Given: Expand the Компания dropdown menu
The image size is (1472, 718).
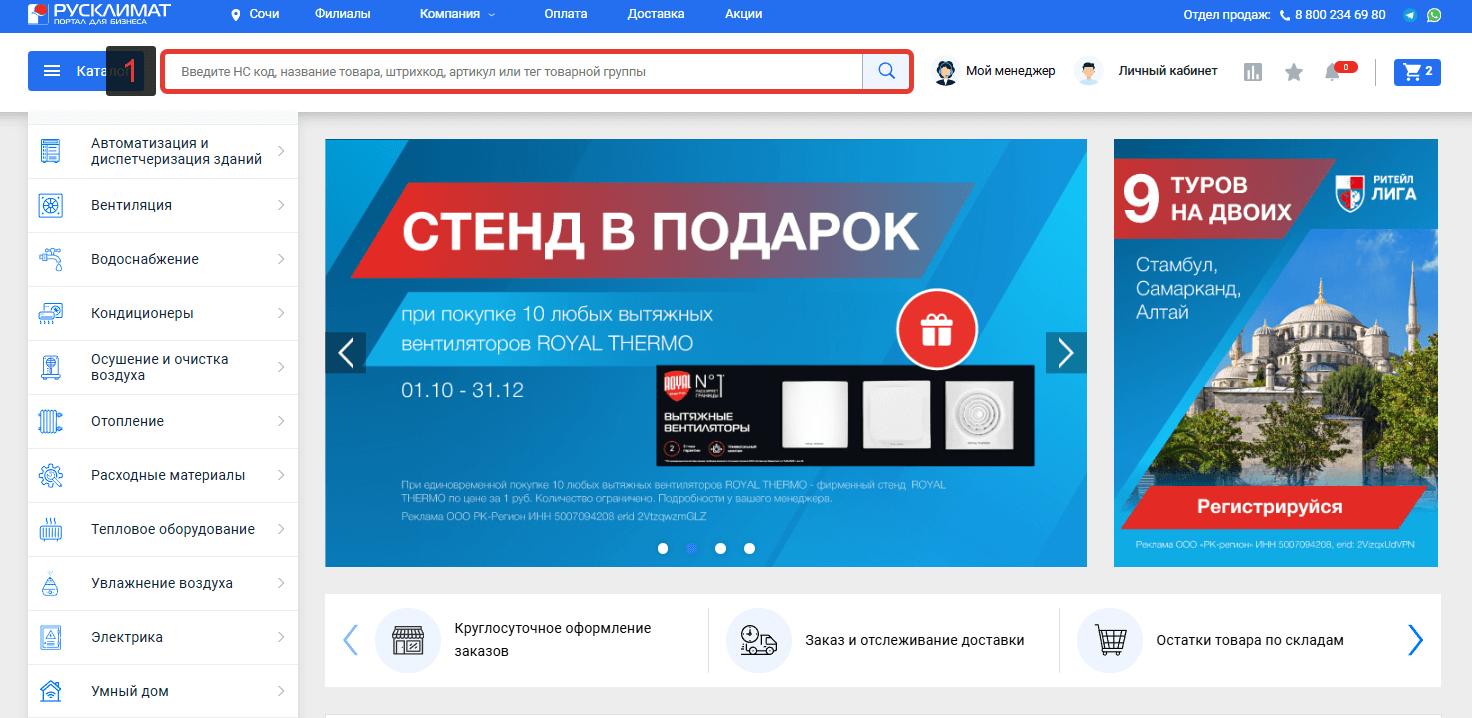Looking at the screenshot, I should (x=457, y=14).
